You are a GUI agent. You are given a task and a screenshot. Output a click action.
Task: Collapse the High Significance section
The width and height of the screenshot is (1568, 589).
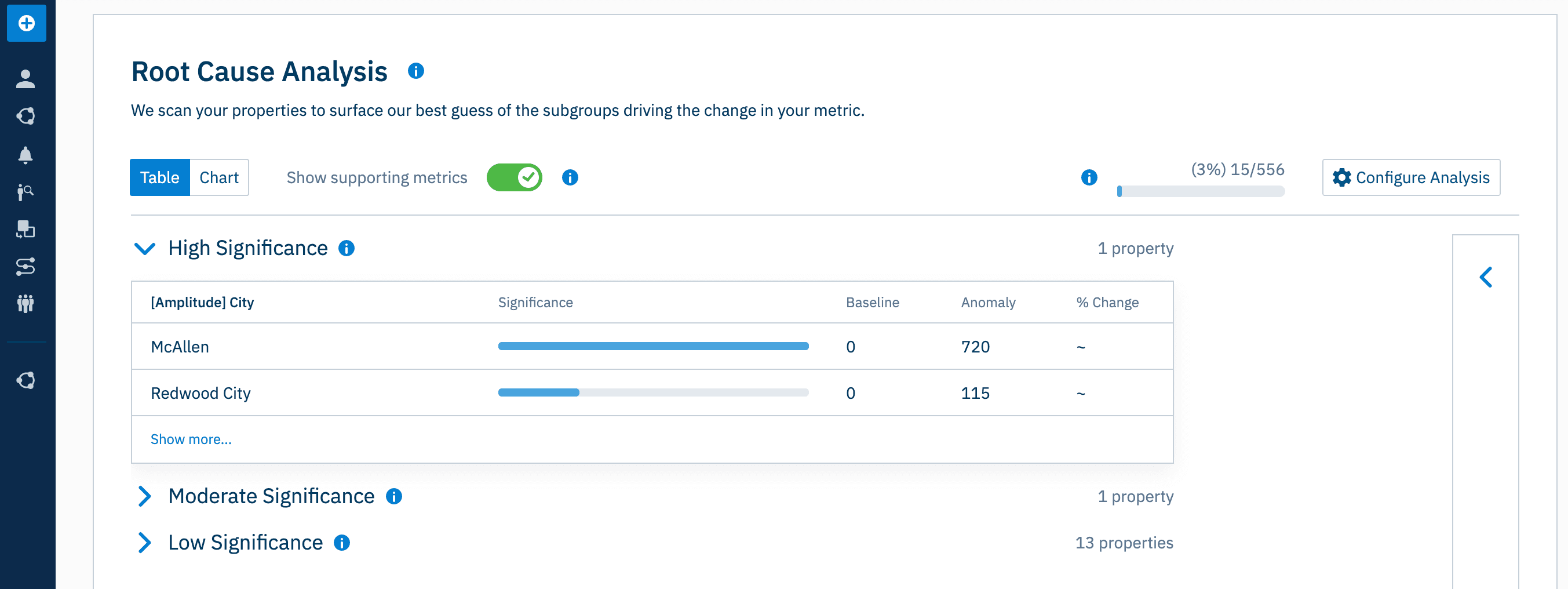click(x=144, y=249)
